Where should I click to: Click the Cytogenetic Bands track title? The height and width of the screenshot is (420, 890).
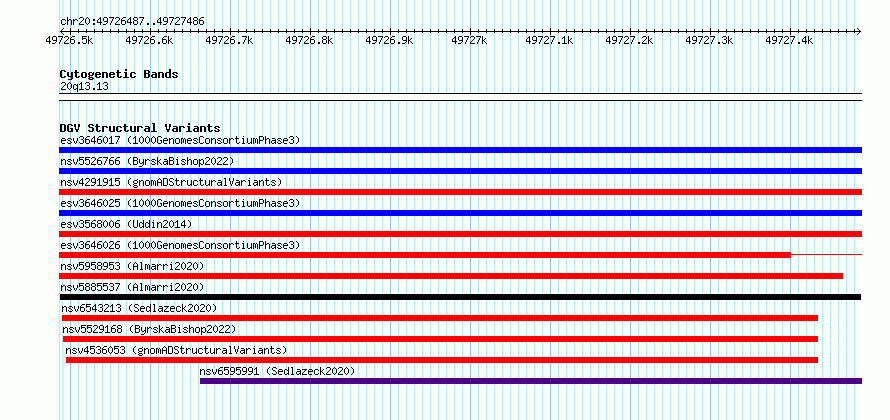119,74
